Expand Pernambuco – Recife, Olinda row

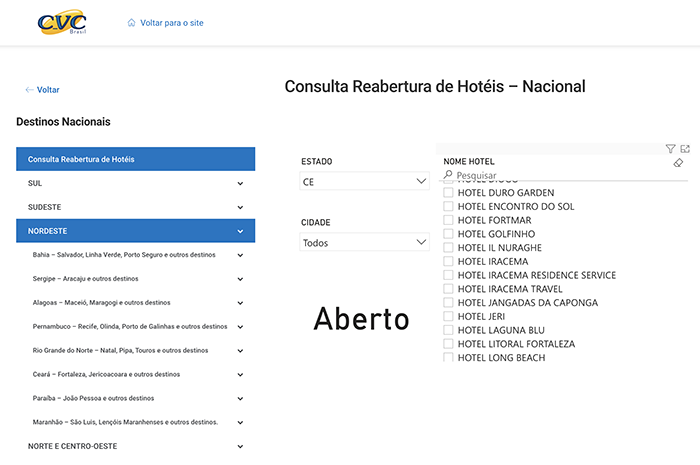click(136, 326)
